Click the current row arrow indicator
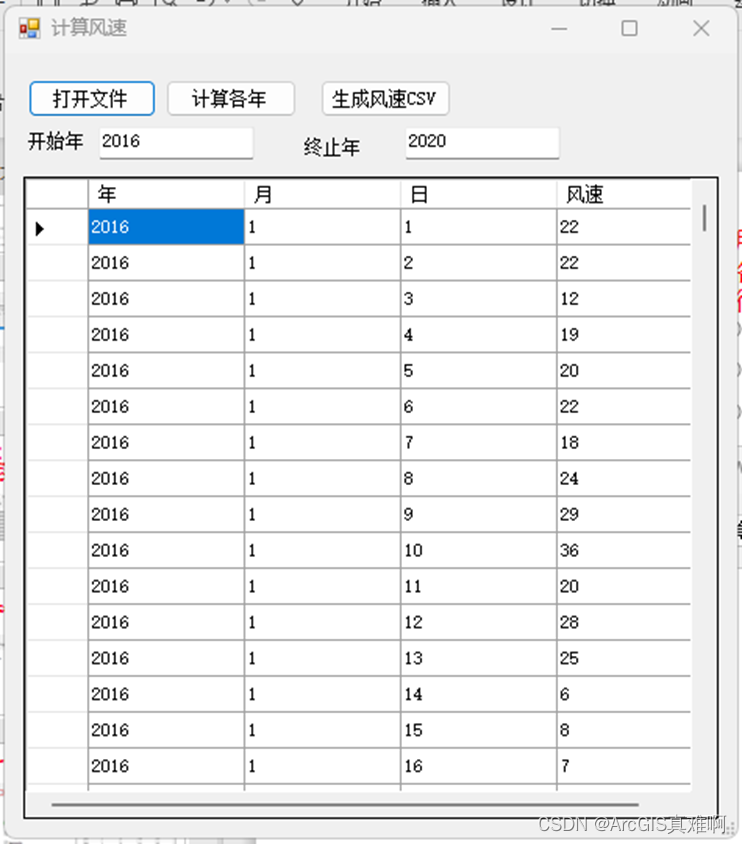This screenshot has height=844, width=742. tap(39, 228)
